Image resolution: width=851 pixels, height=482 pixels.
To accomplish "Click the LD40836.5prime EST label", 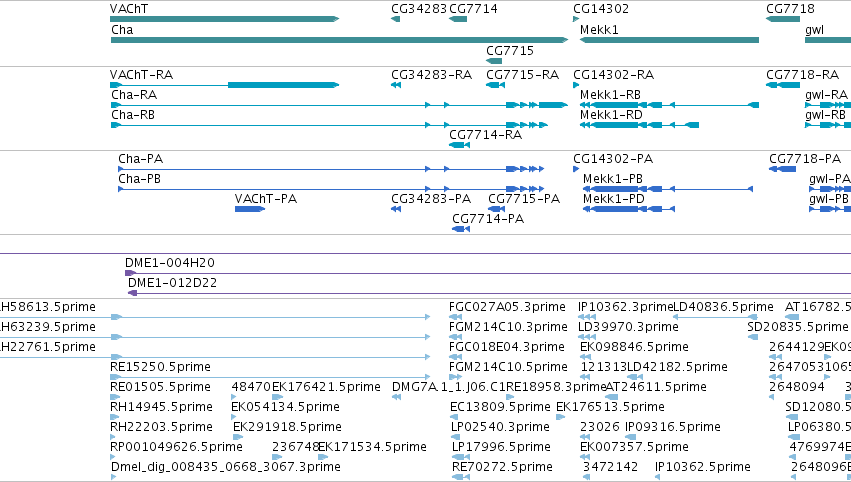I will 723,307.
